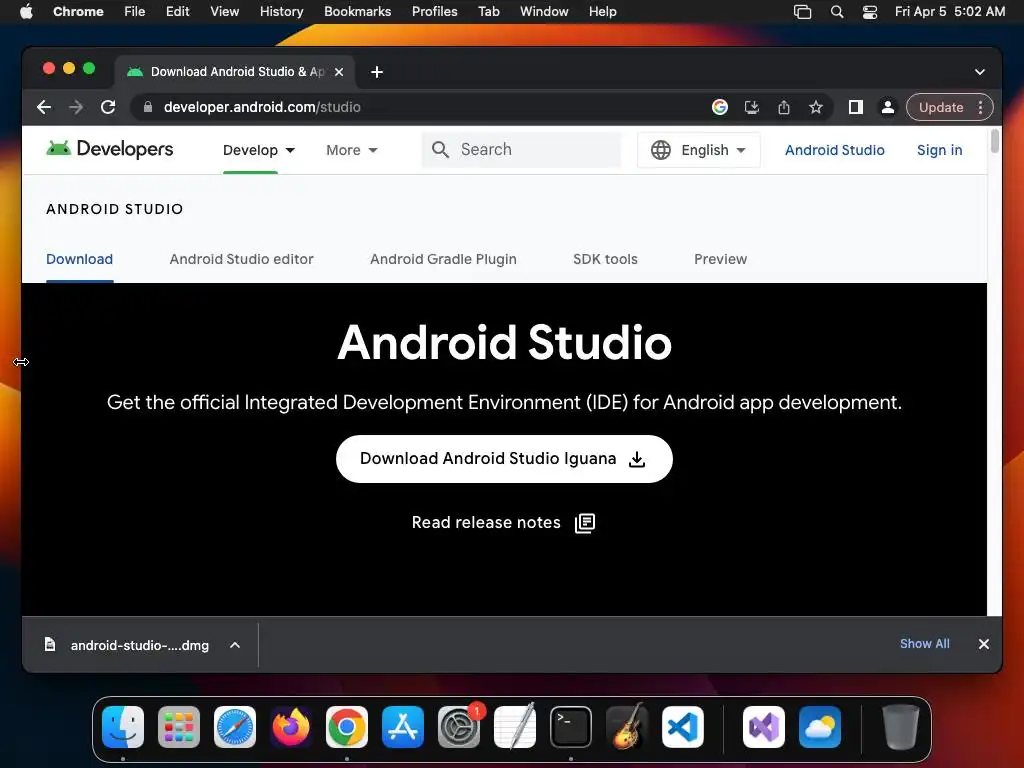The image size is (1024, 768).
Task: Click the page vertical scrollbar
Action: [995, 141]
